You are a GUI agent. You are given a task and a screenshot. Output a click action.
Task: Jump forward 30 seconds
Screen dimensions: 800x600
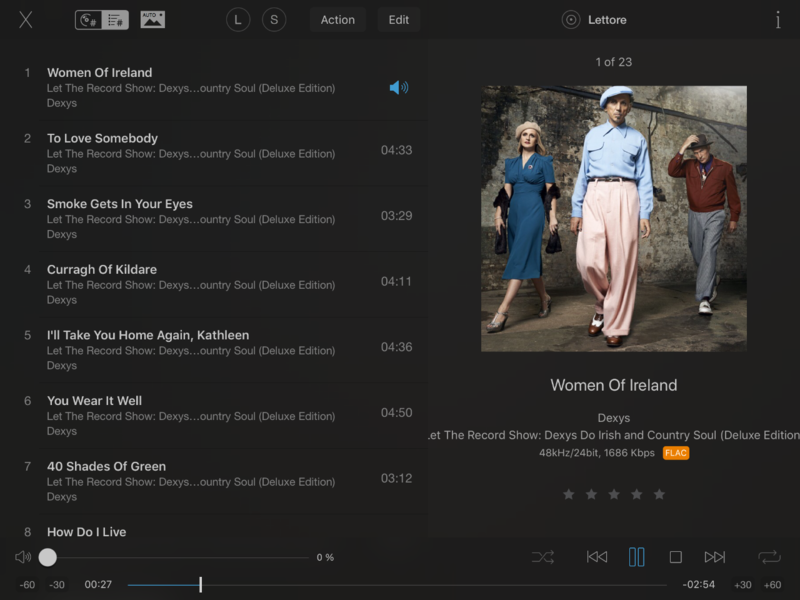(742, 585)
